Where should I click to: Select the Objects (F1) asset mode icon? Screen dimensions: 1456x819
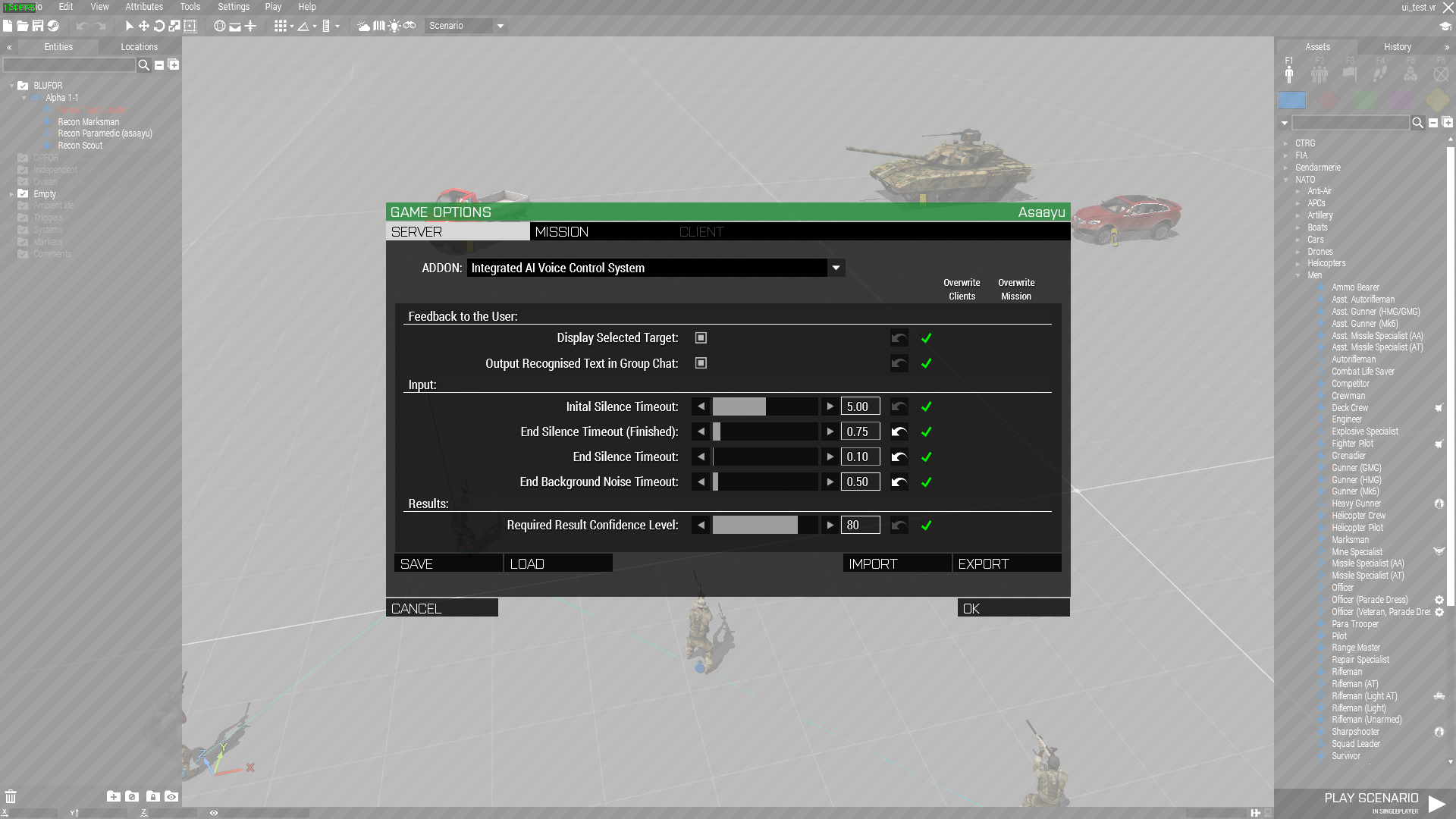point(1289,74)
